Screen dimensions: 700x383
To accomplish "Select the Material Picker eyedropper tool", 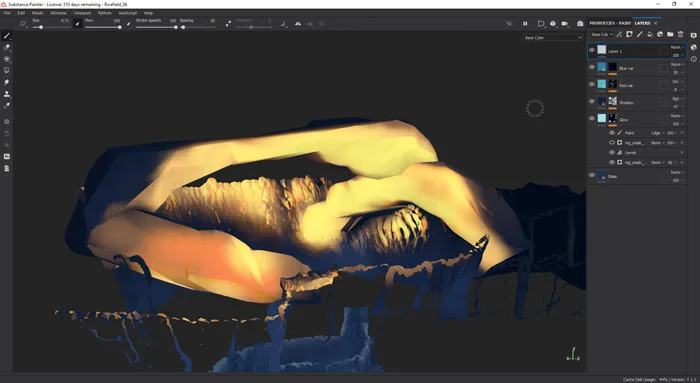I will point(7,106).
